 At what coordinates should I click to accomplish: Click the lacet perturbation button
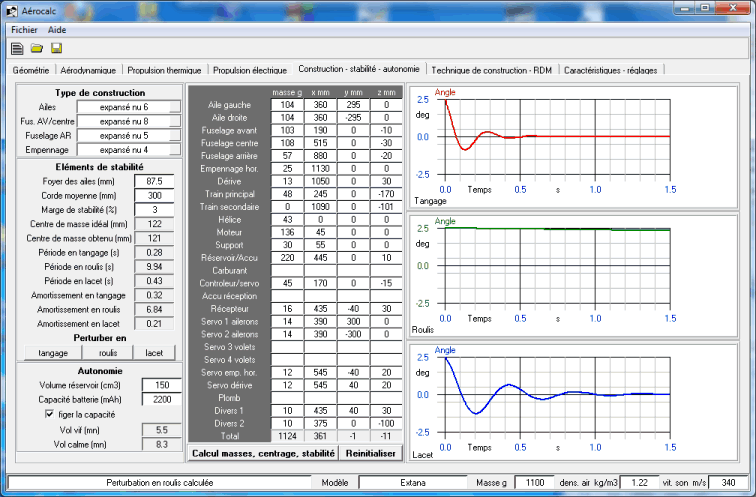154,353
